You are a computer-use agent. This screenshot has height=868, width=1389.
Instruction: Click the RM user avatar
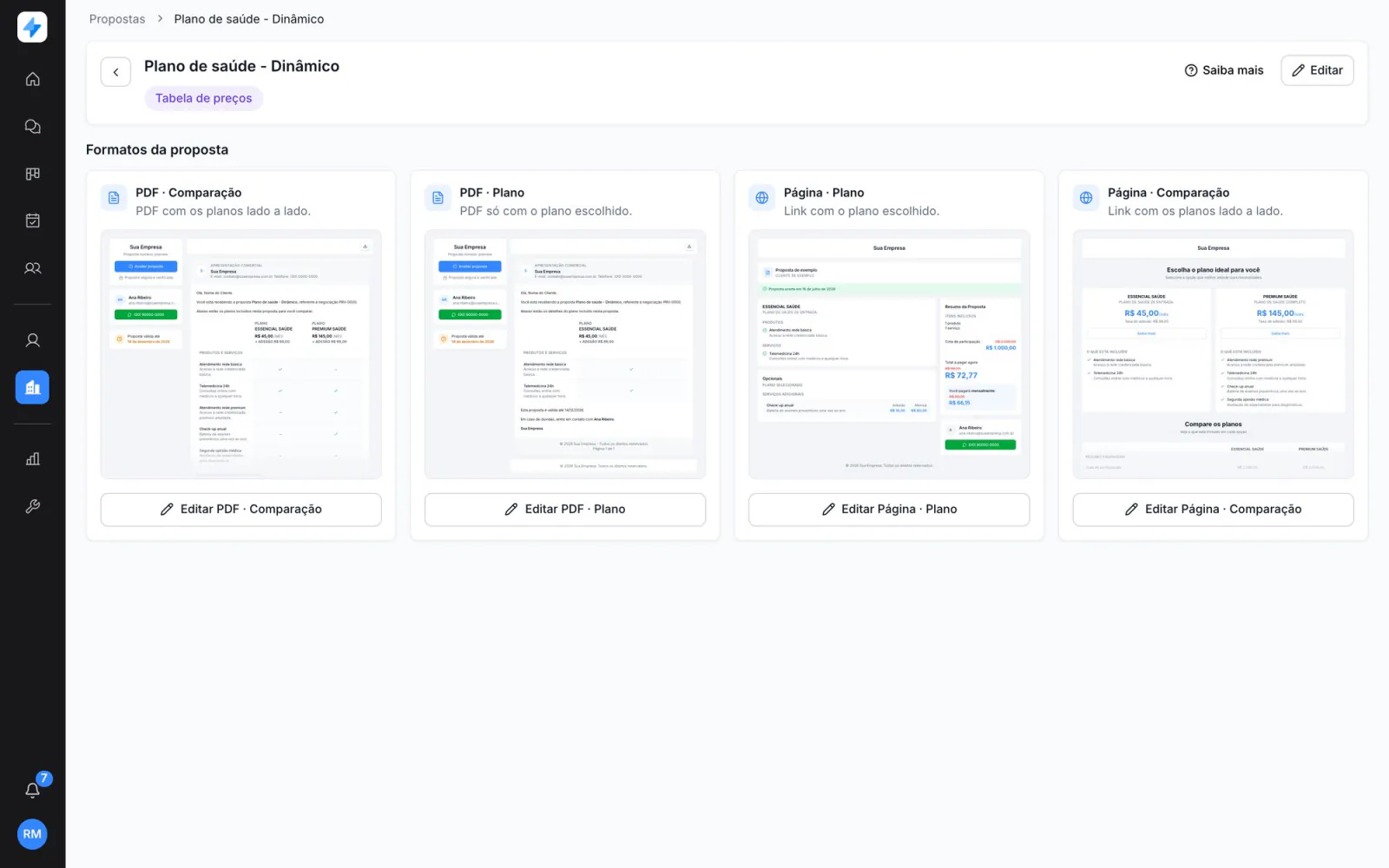[x=32, y=834]
